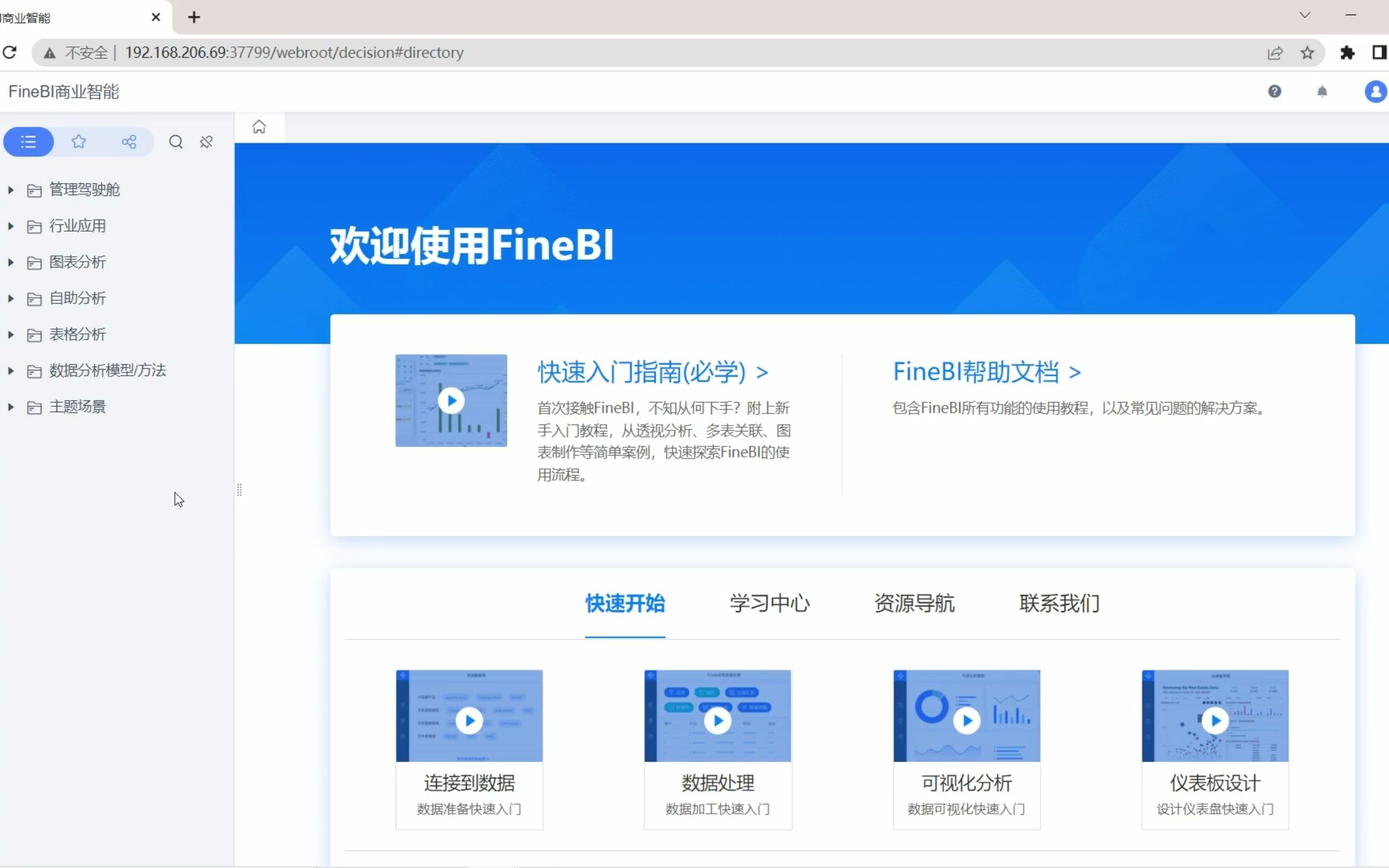Screen dimensions: 1389x868
Task: Expand the 主题场景 folder arrow
Action: pyautogui.click(x=11, y=407)
